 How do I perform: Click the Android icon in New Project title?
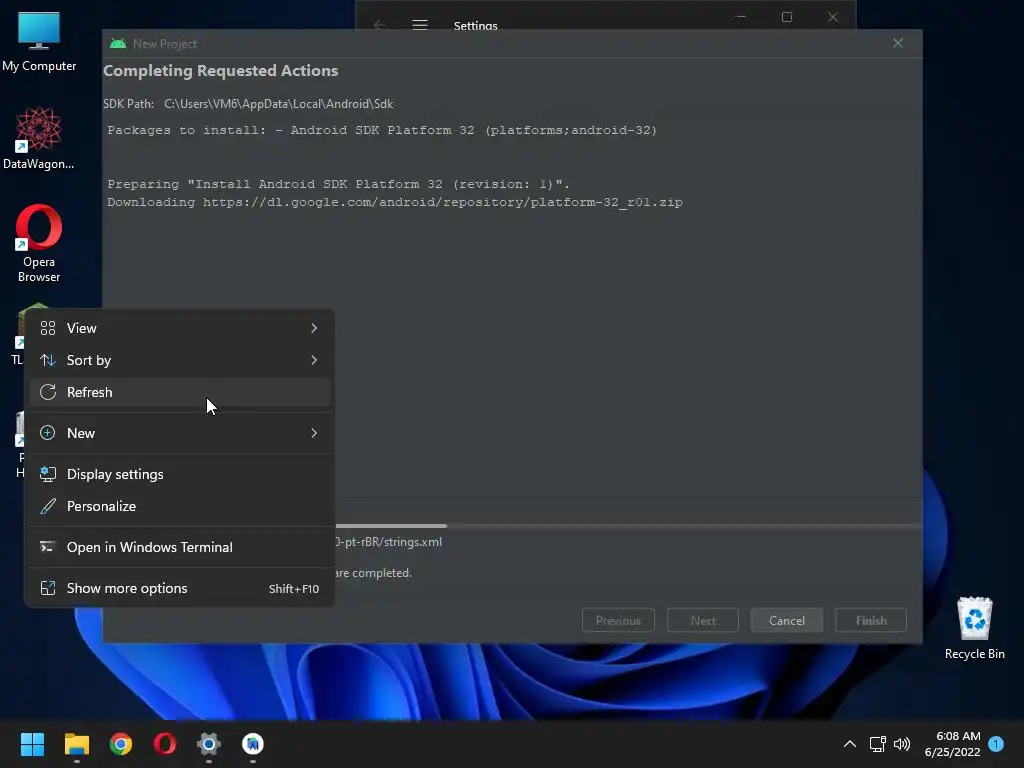118,44
